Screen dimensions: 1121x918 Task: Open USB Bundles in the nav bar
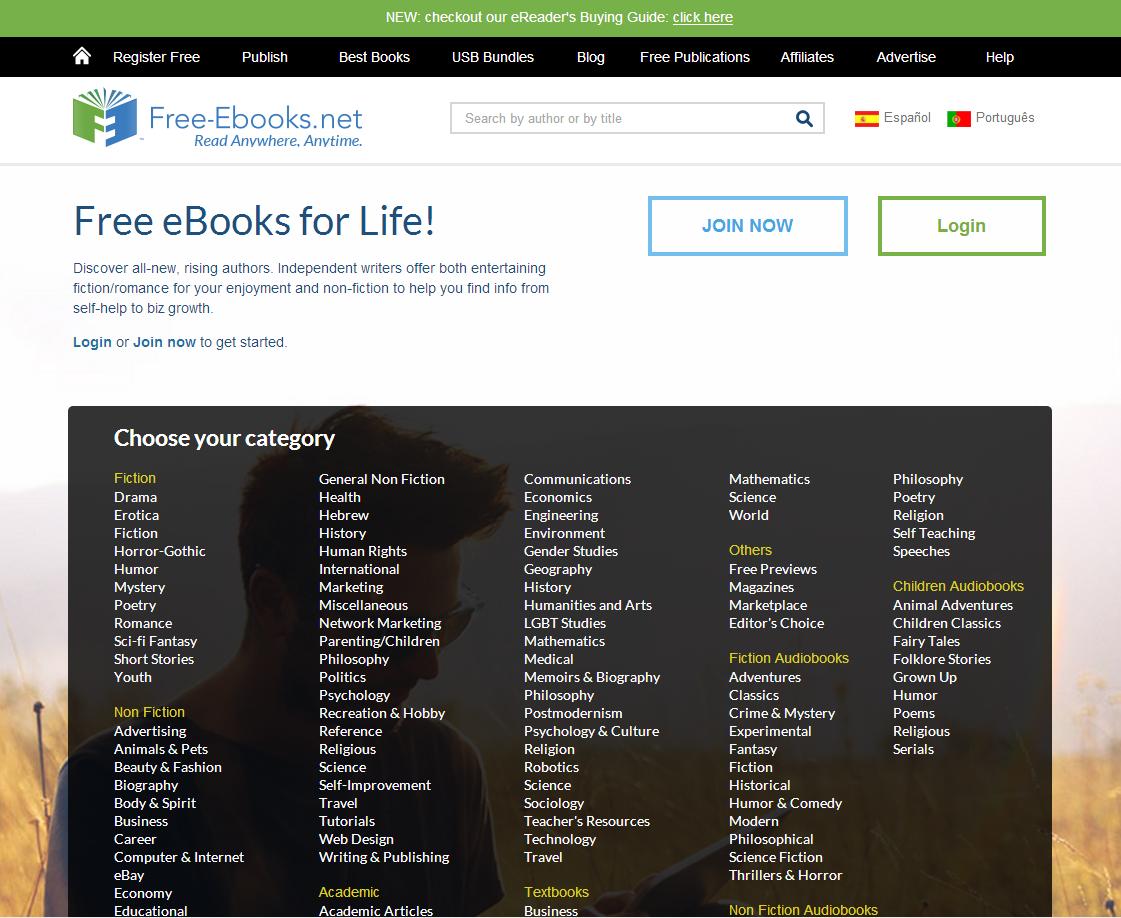493,57
